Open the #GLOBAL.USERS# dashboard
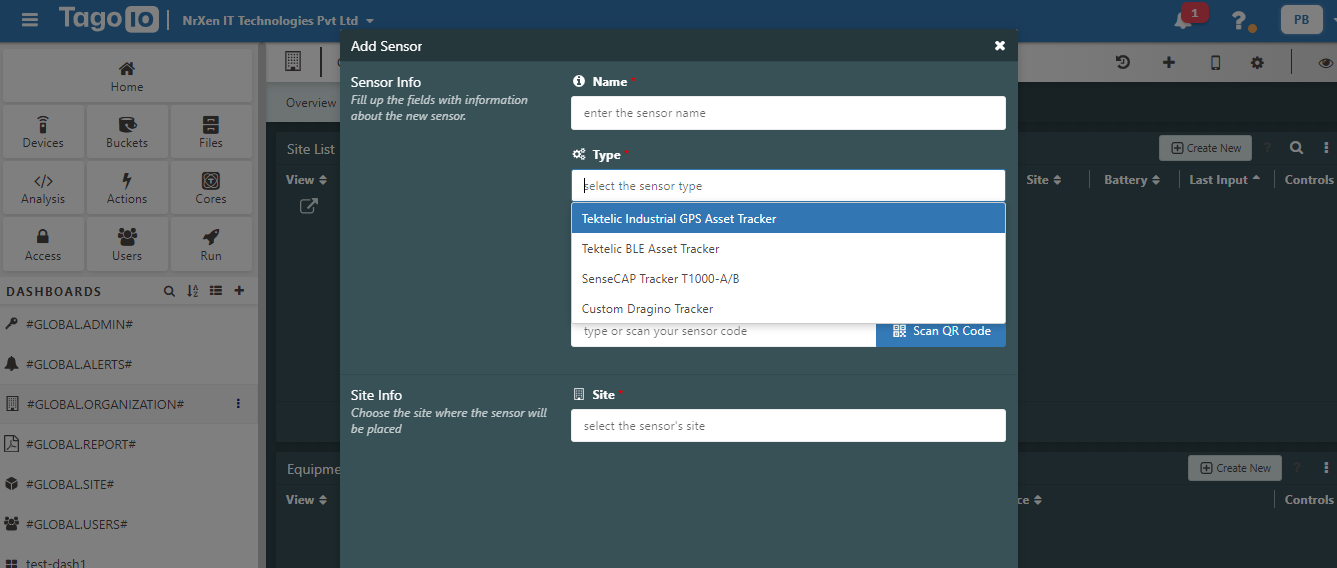The height and width of the screenshot is (568, 1337). click(77, 524)
